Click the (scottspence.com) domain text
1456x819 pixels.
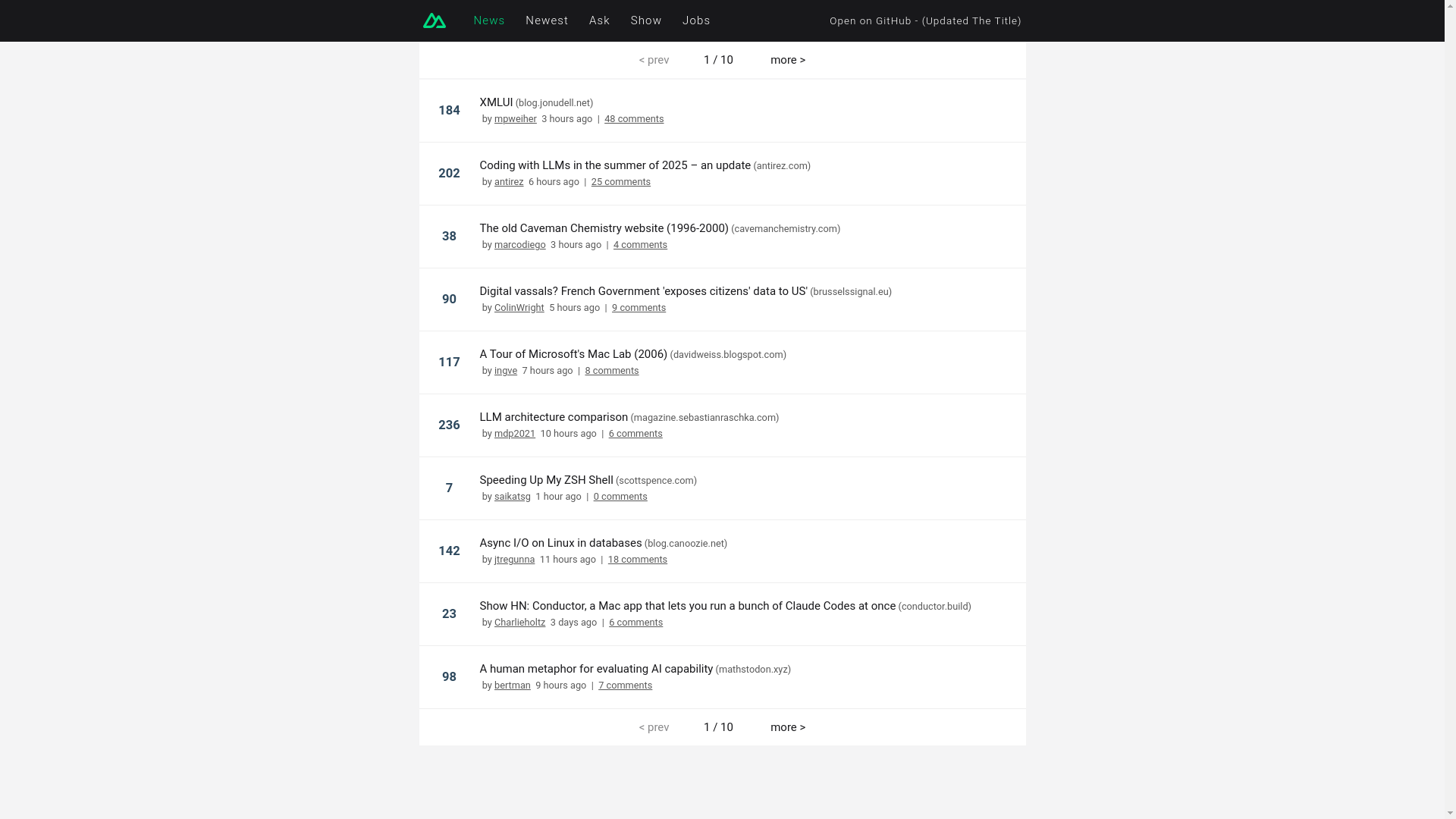tap(656, 481)
